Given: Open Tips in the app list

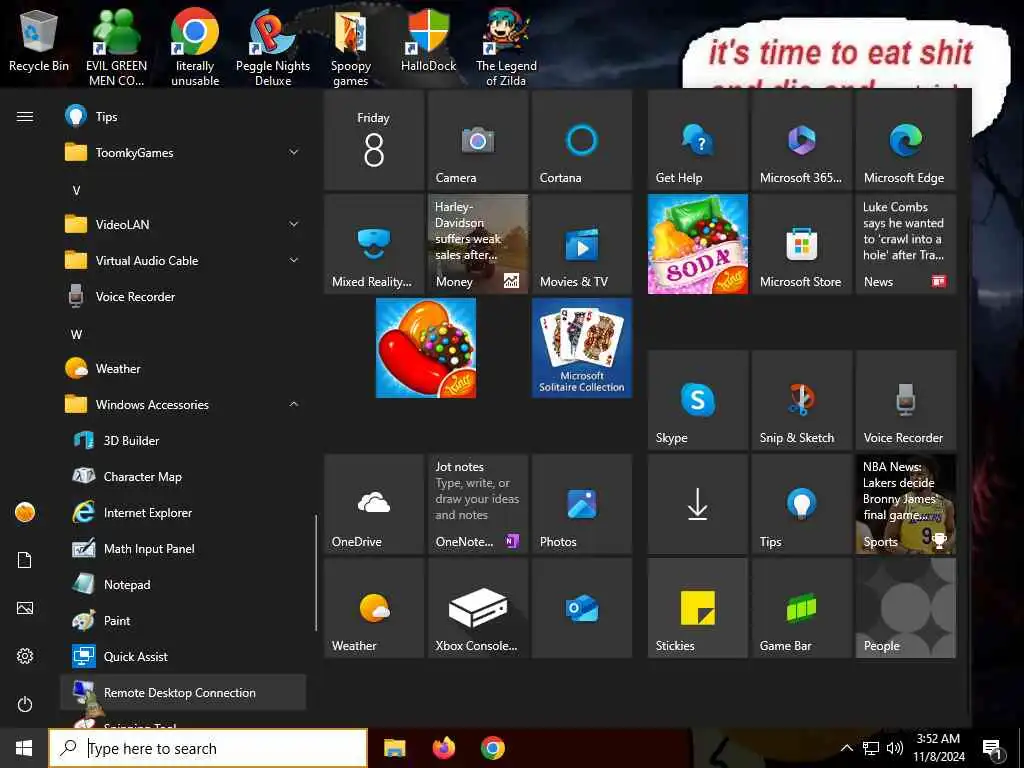Looking at the screenshot, I should 183,117.
